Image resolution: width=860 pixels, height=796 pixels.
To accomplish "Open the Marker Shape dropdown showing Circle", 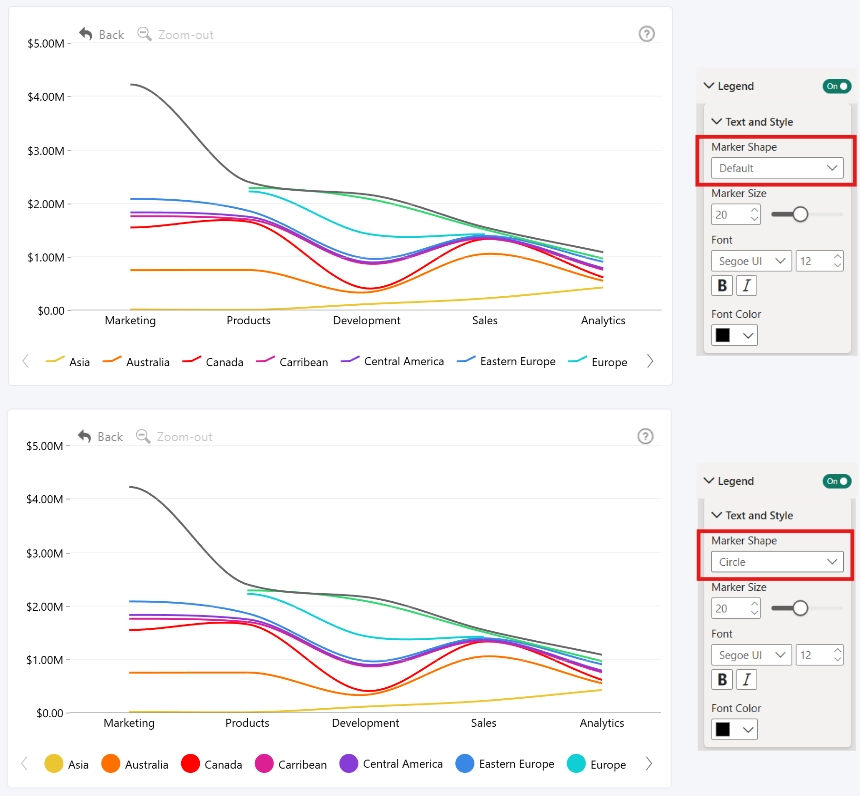I will [777, 562].
